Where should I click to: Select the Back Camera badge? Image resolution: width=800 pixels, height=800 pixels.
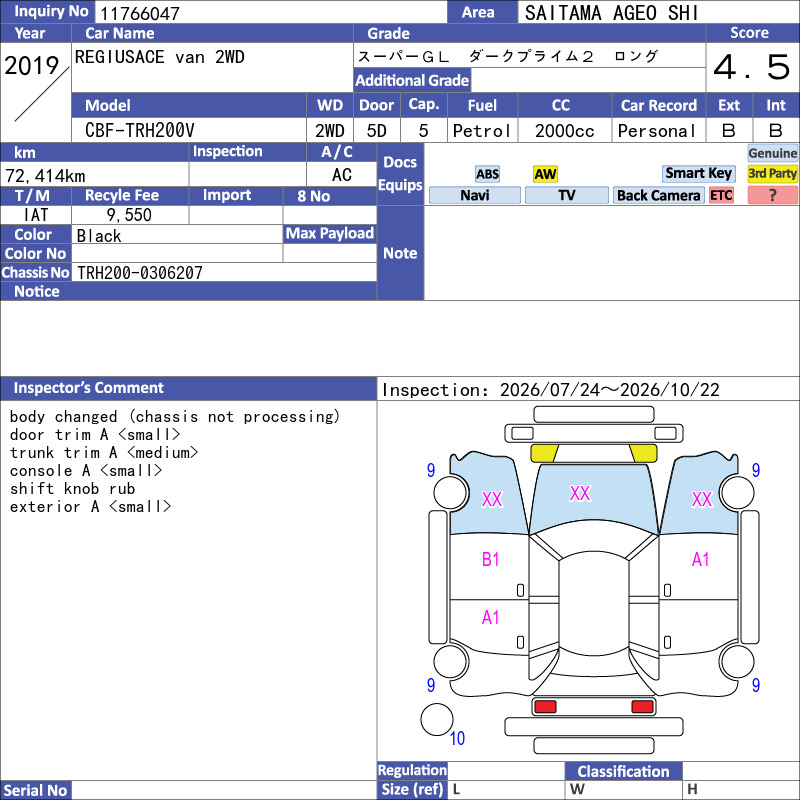[x=658, y=195]
